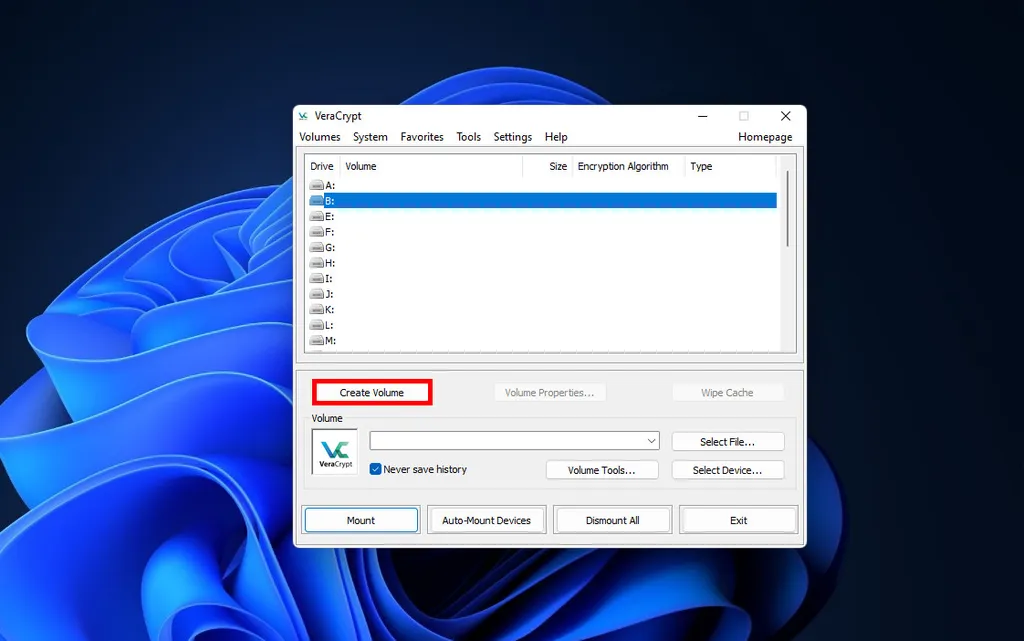
Task: Select the H: drive icon
Action: pos(317,263)
